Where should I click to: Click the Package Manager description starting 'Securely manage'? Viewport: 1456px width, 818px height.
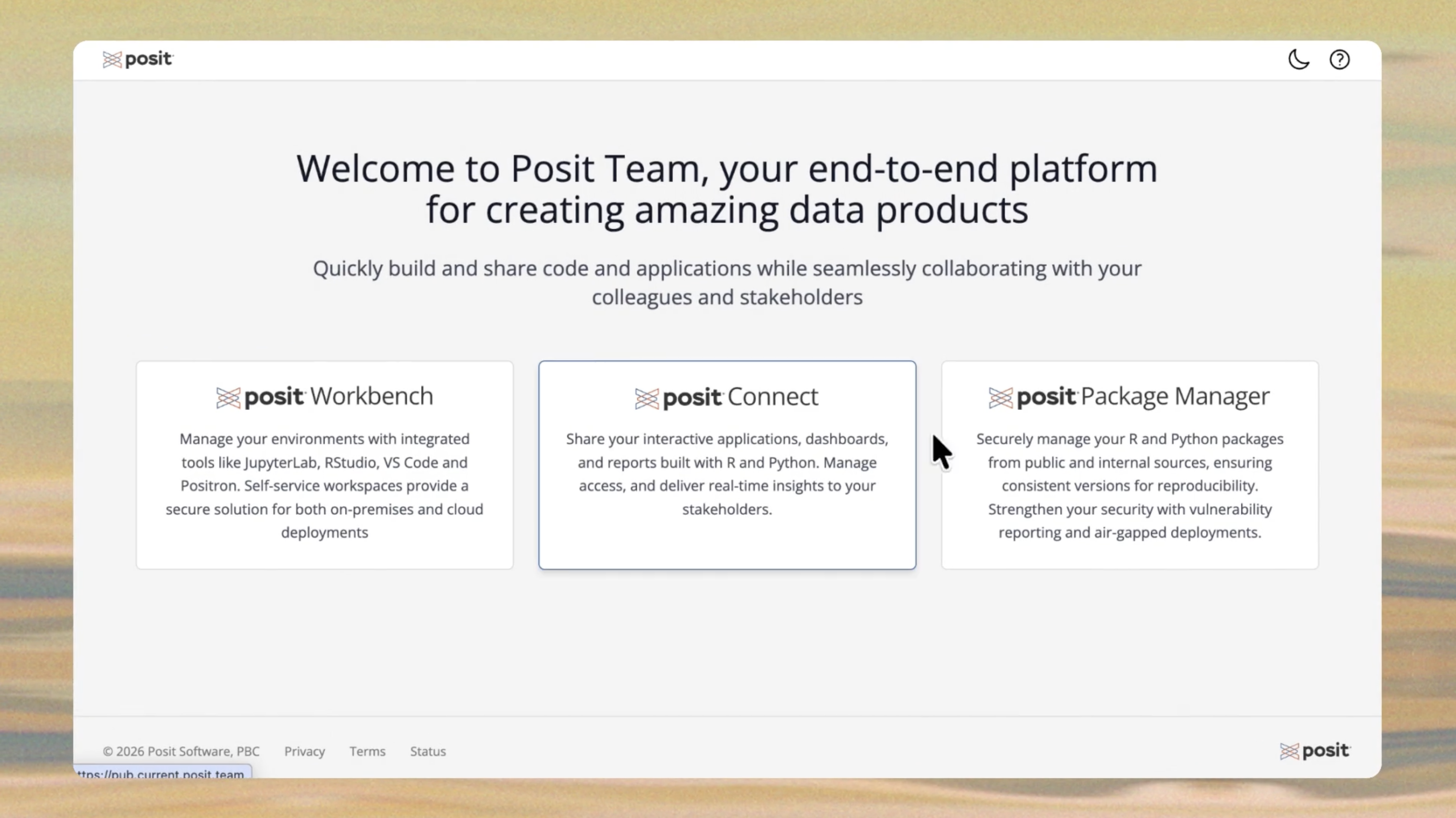(x=1129, y=485)
